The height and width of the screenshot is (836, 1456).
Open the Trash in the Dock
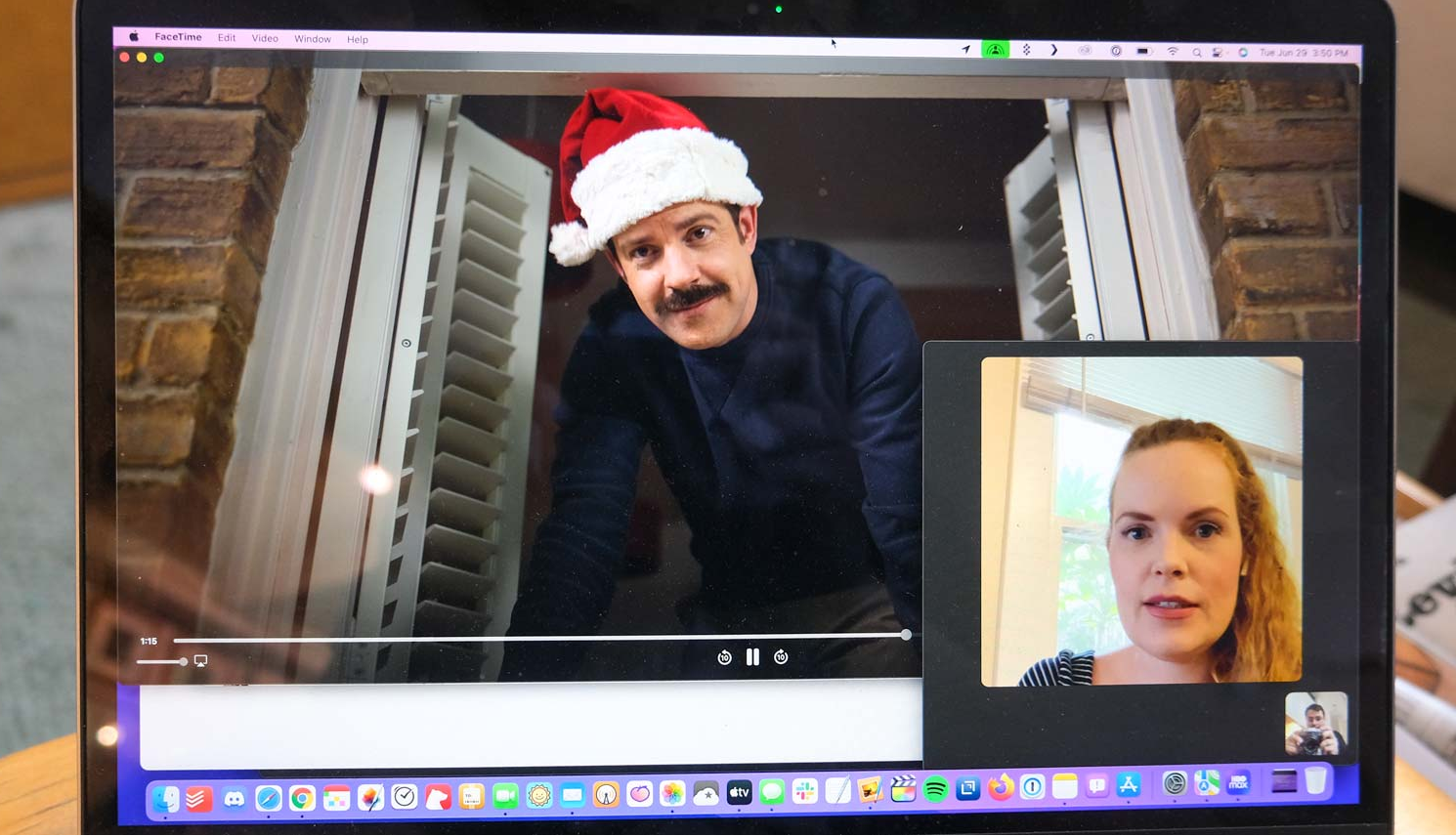tap(1316, 780)
